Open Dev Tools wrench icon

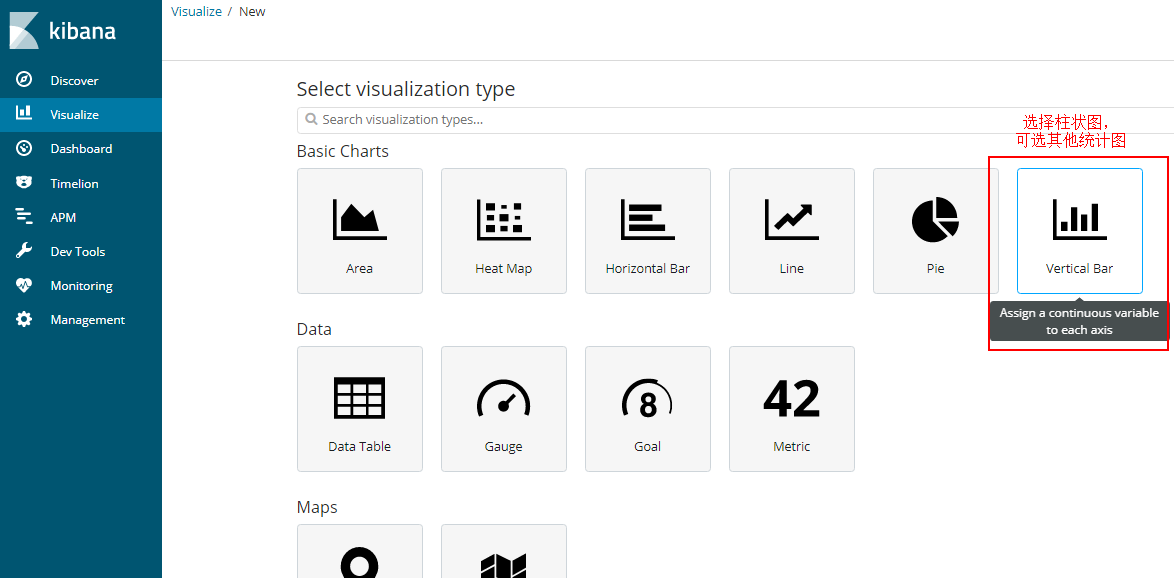pos(24,251)
